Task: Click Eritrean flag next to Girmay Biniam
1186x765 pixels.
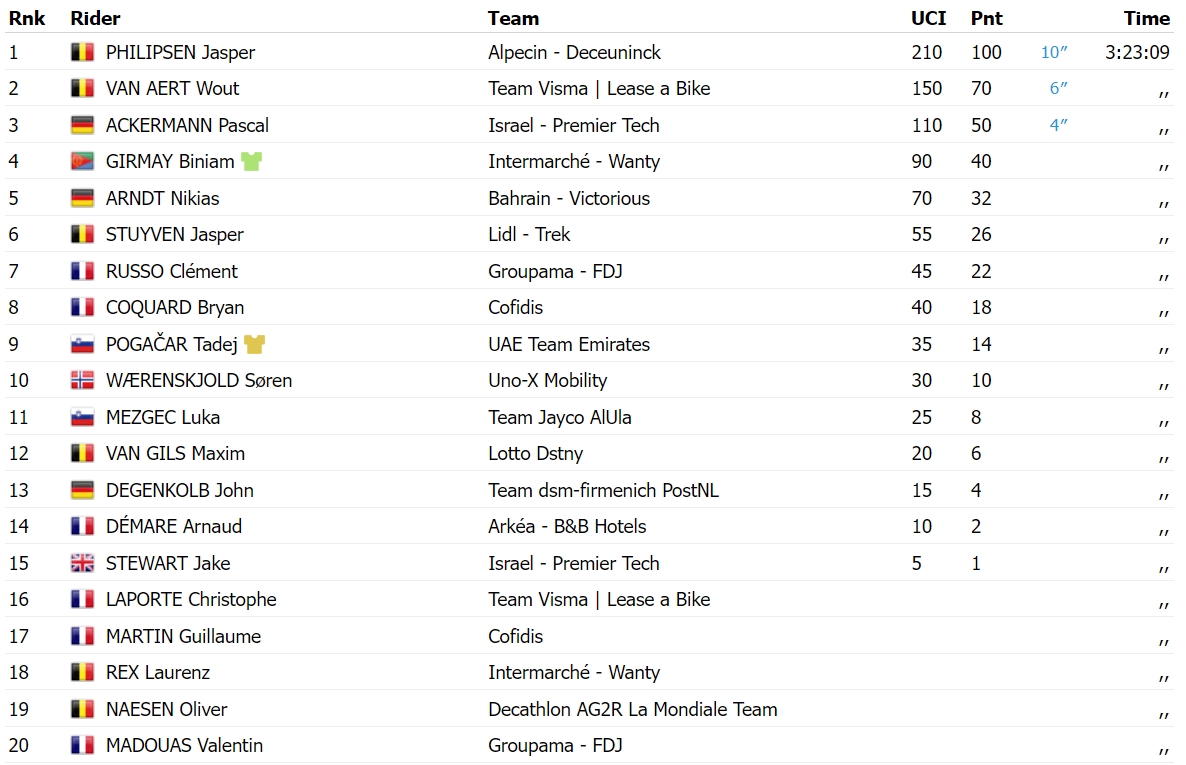Action: (82, 161)
